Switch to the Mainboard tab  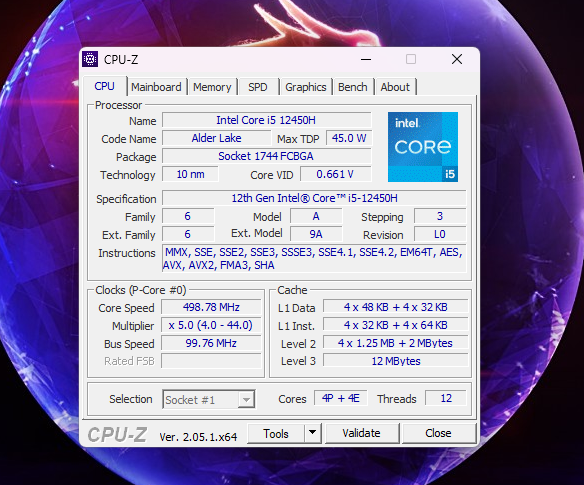[x=156, y=87]
